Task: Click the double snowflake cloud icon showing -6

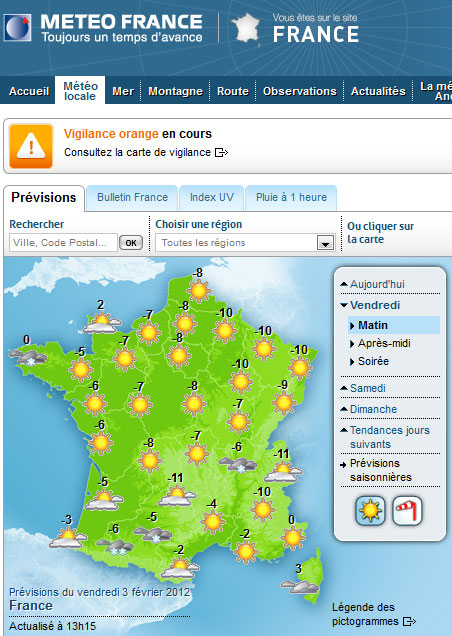Action: click(115, 546)
